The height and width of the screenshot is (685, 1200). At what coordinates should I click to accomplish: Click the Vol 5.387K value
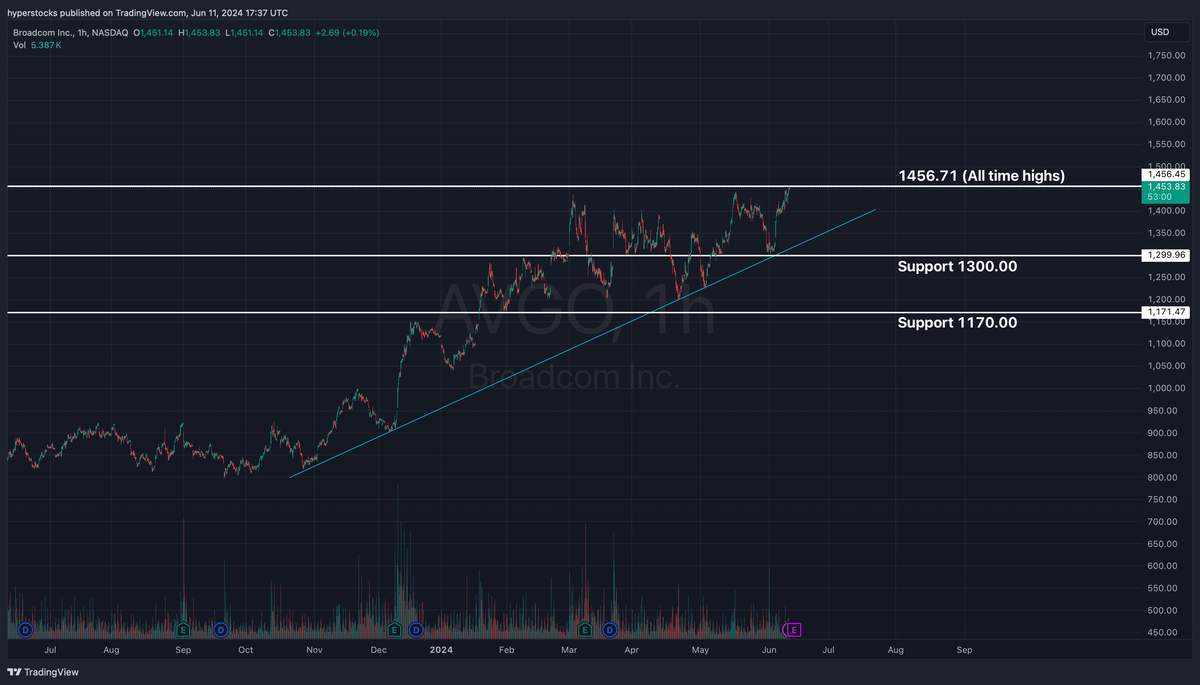point(45,45)
